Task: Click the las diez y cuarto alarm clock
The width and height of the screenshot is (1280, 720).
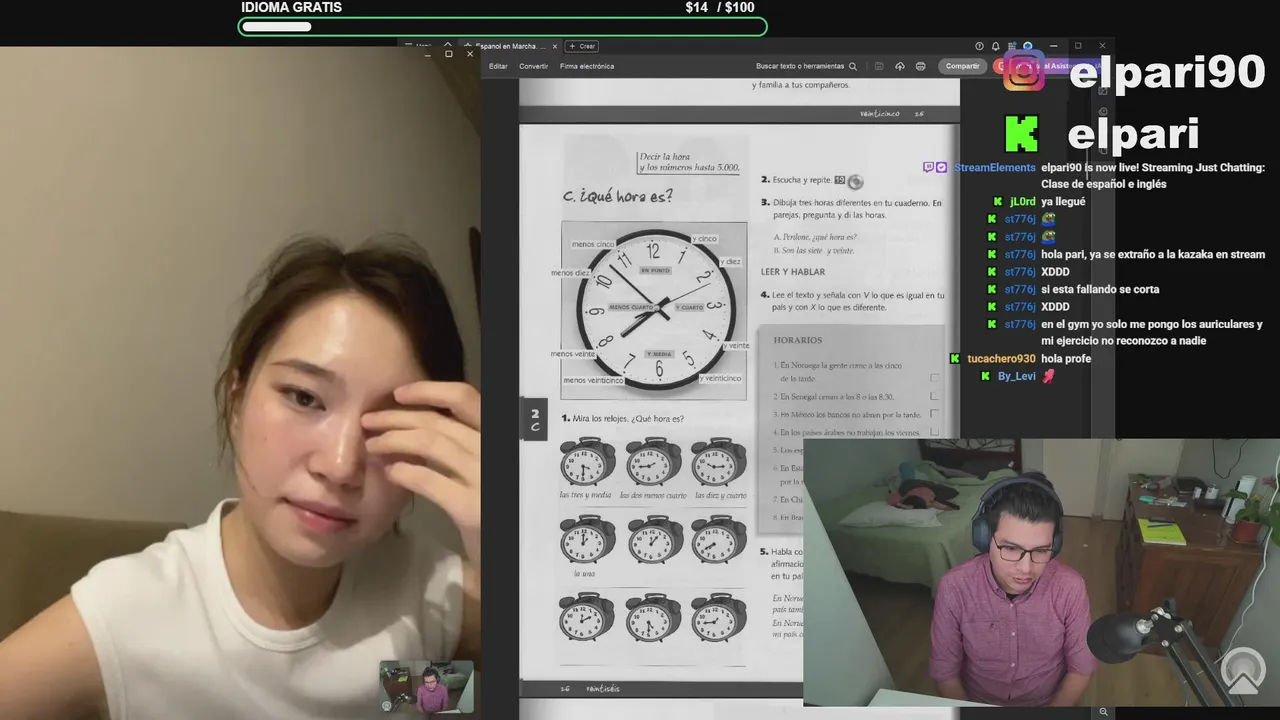Action: click(x=718, y=462)
